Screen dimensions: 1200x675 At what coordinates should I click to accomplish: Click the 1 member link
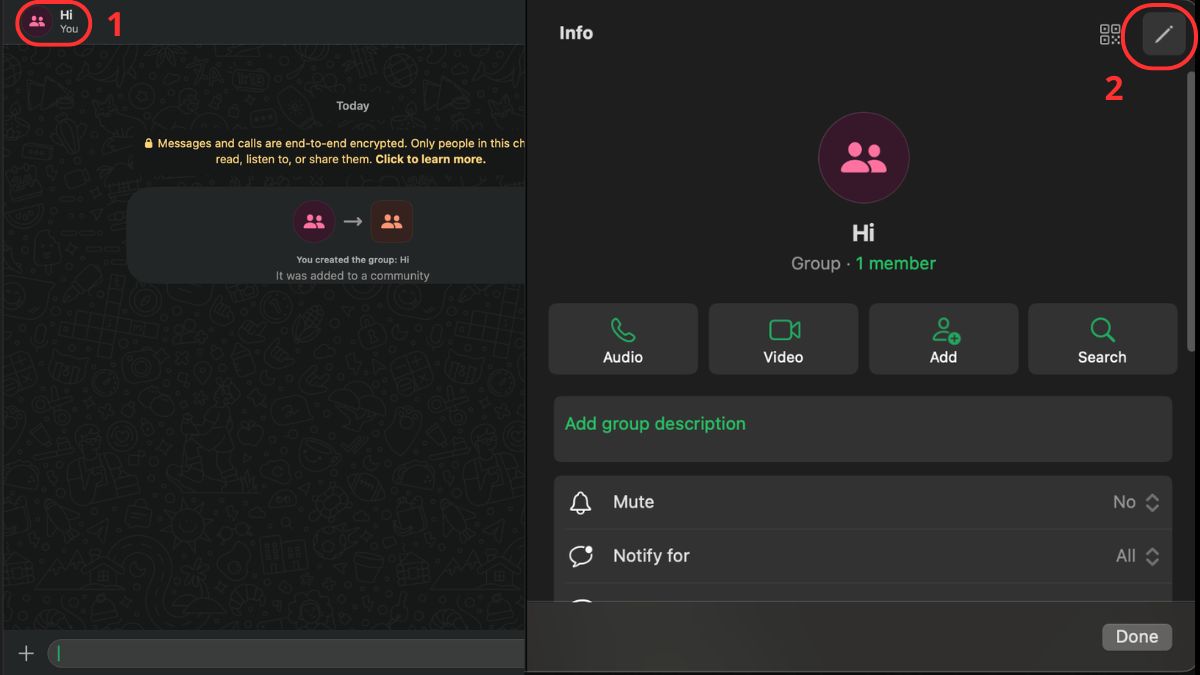(x=896, y=264)
